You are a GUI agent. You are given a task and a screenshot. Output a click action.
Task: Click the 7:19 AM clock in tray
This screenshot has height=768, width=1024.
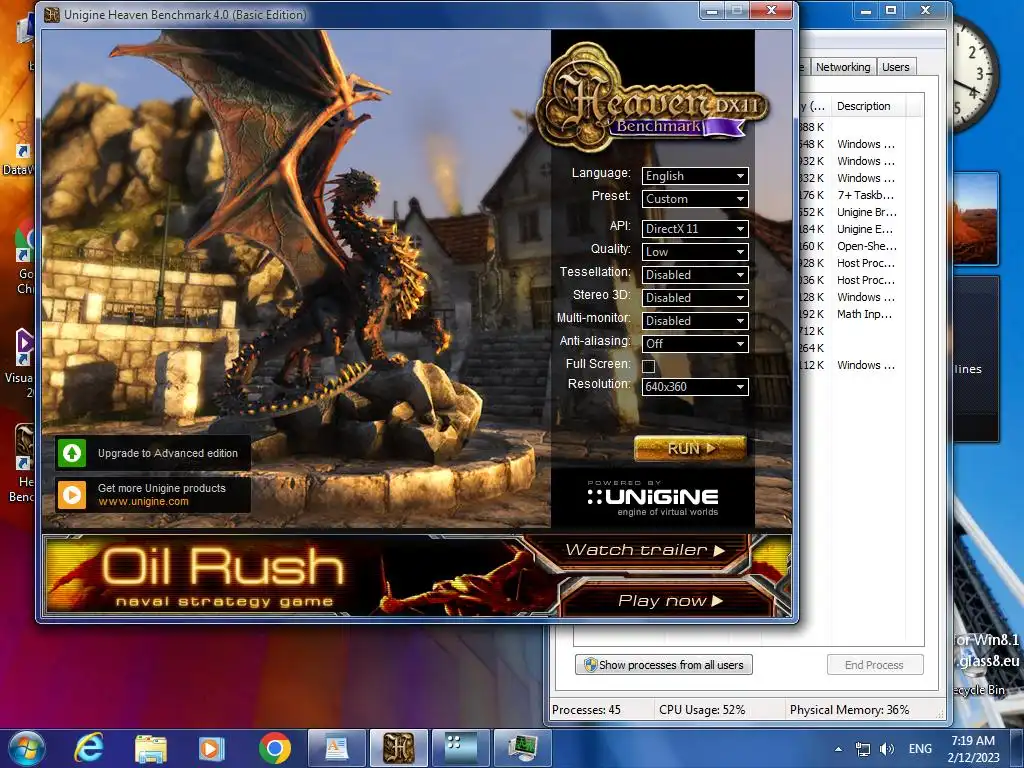coord(973,741)
